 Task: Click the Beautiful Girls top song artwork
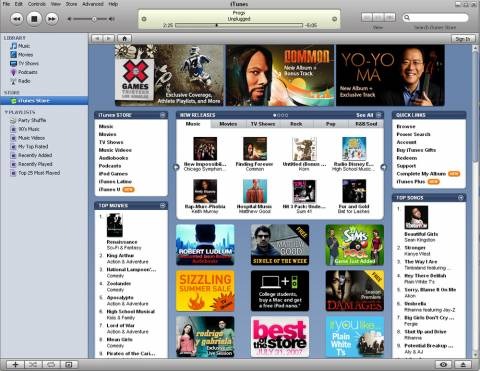(x=416, y=217)
